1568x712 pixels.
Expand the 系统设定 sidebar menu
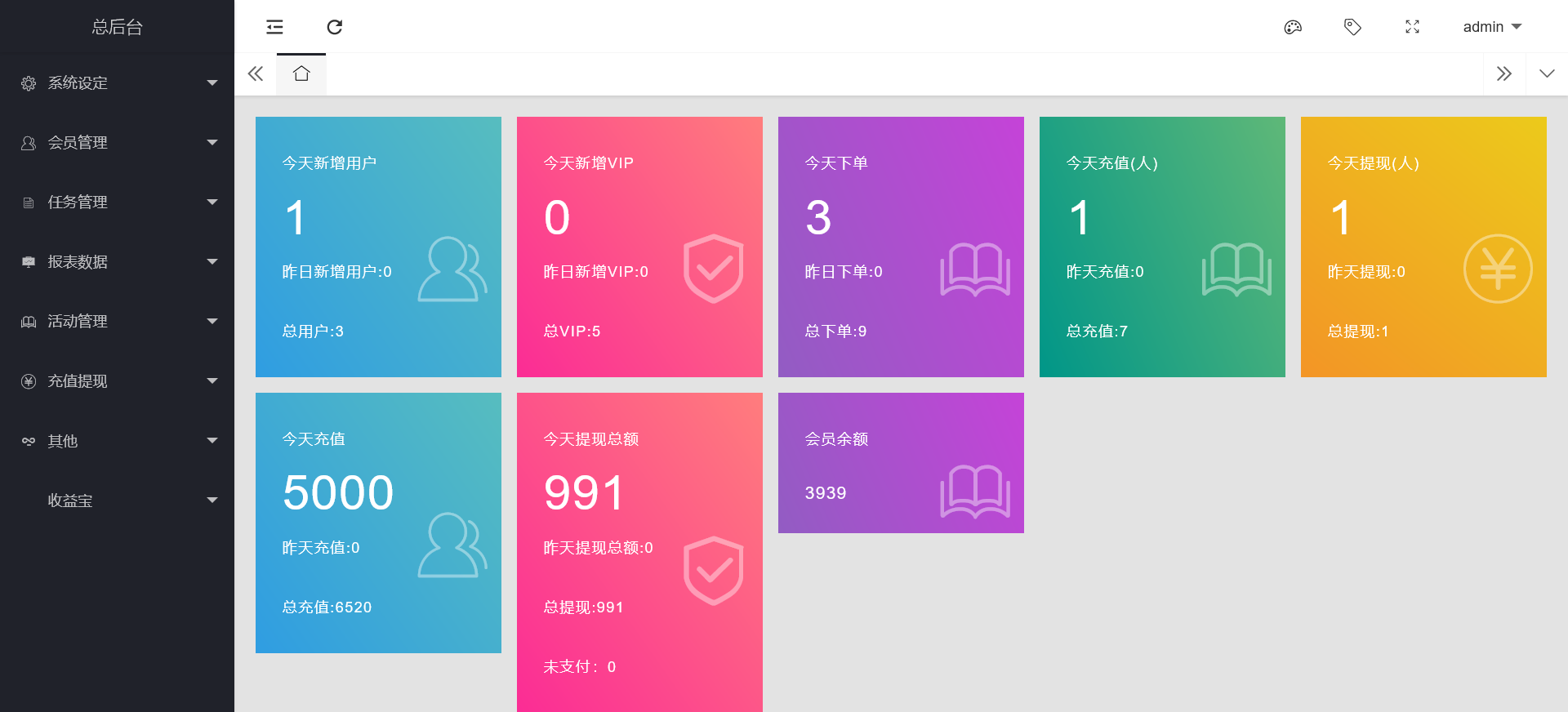pyautogui.click(x=118, y=83)
